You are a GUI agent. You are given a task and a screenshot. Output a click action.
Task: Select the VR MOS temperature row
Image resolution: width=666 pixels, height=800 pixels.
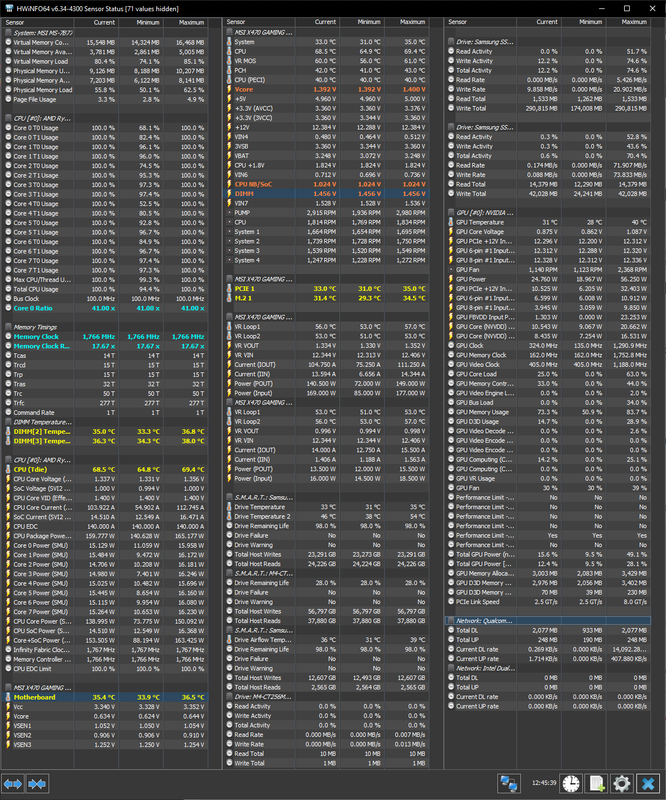click(327, 61)
